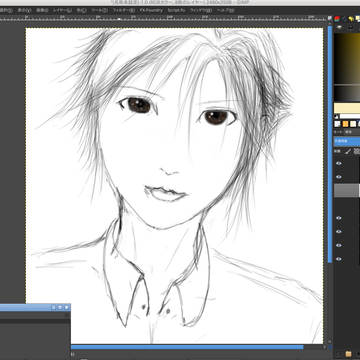Click the yellow icon at top of right dock
This screenshot has width=360, height=360.
351,19
